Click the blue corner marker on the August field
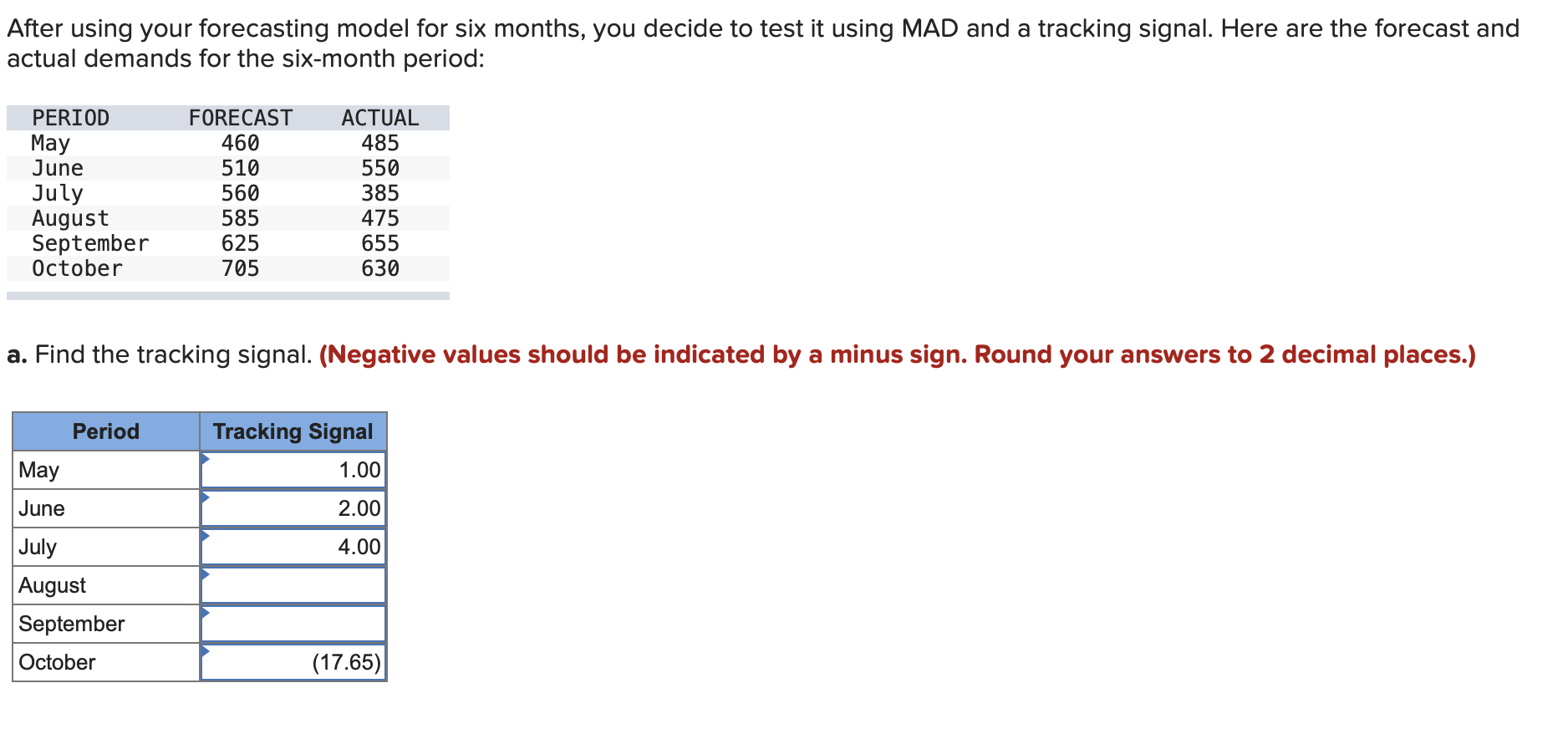Image resolution: width=1568 pixels, height=729 pixels. [204, 574]
